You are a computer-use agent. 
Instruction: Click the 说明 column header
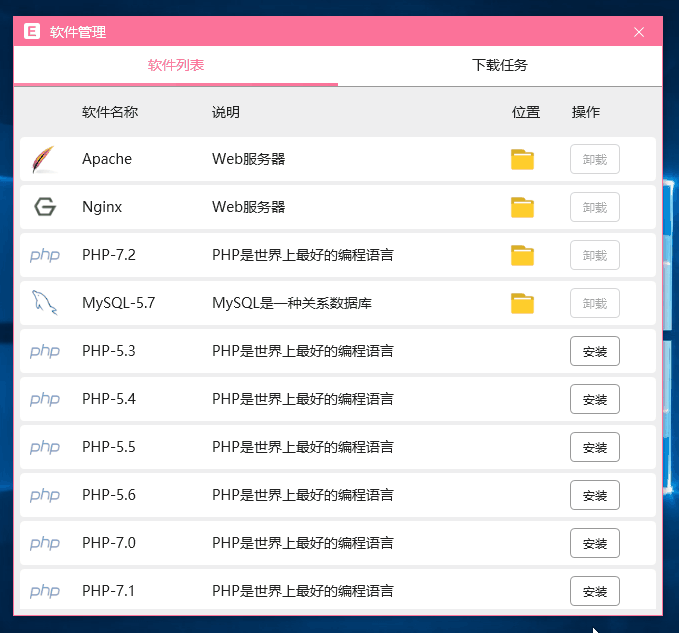tap(226, 113)
